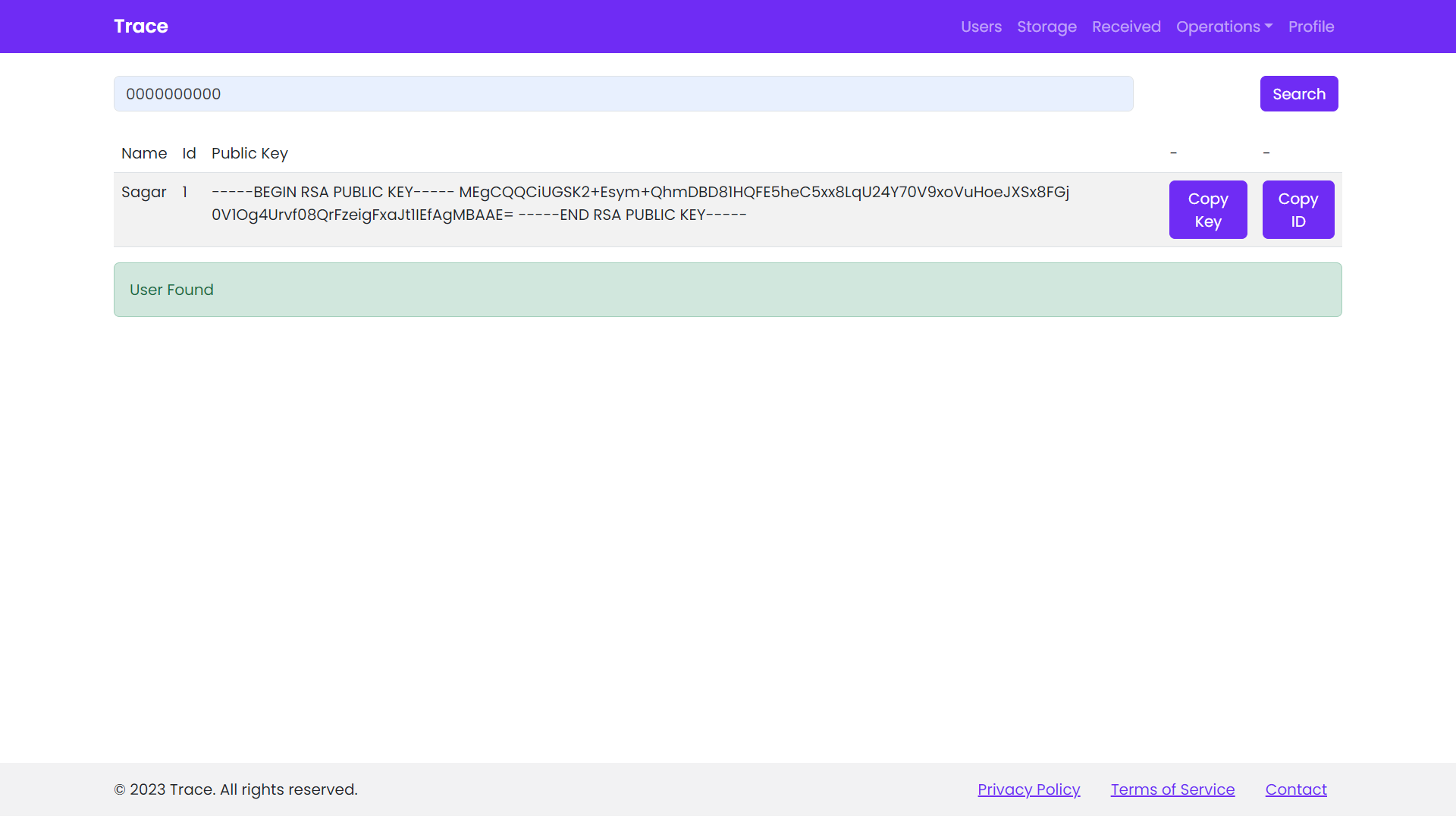The image size is (1456, 819).
Task: Open the Privacy Policy link
Action: coord(1028,789)
